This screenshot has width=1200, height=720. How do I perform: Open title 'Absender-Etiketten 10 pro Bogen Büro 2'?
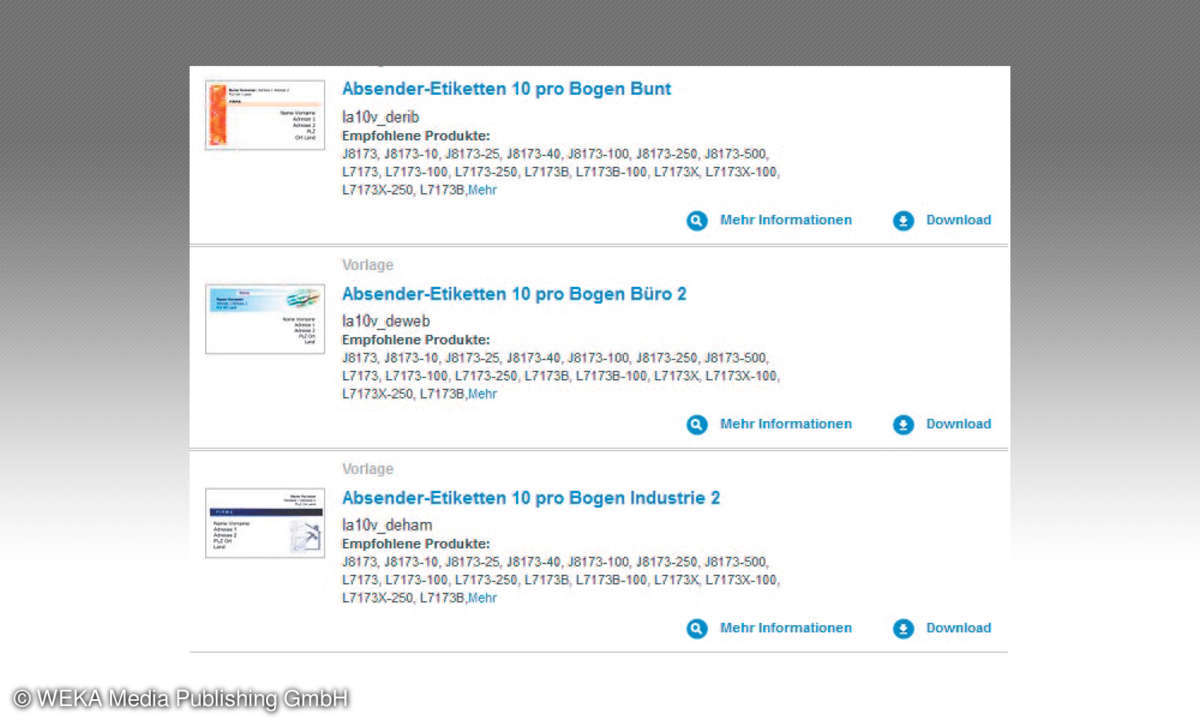[514, 294]
